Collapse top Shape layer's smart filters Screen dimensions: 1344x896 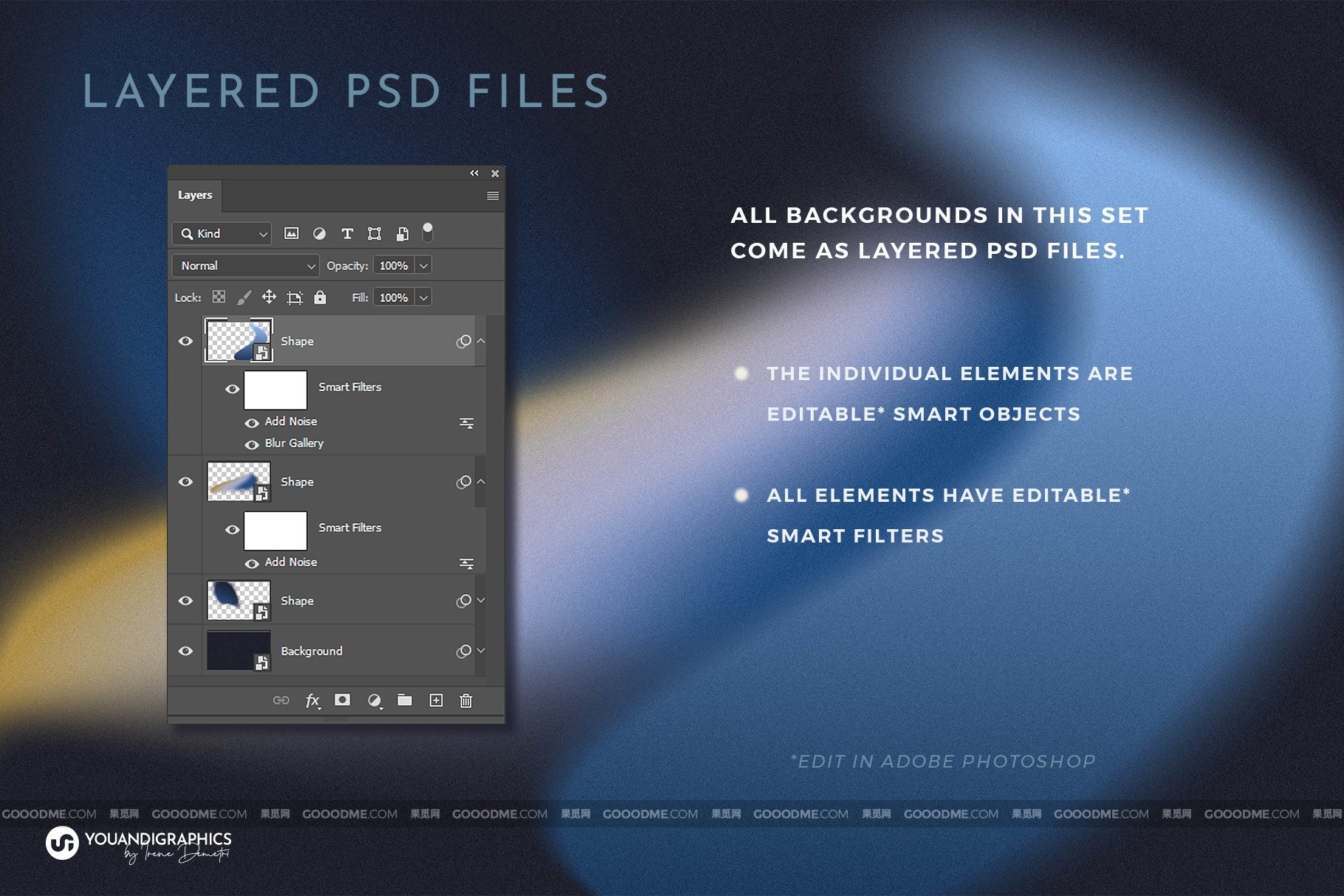(481, 341)
